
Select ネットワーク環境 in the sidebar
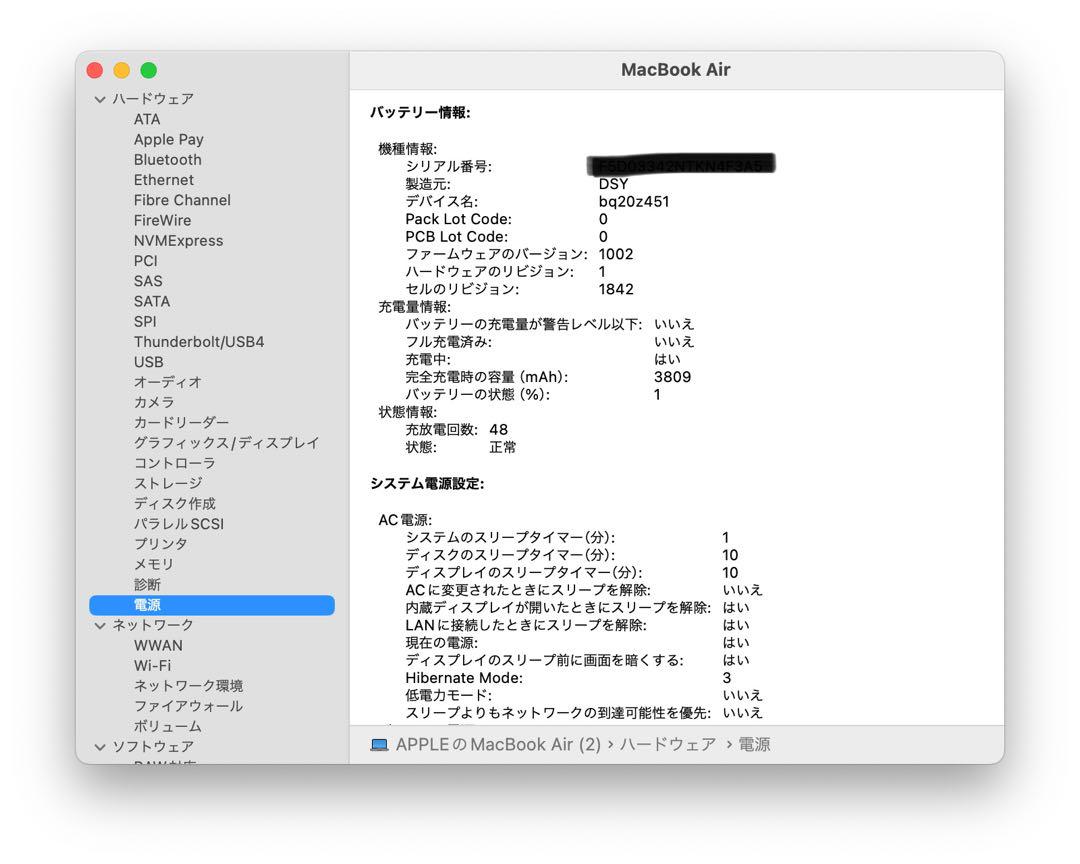[x=189, y=686]
